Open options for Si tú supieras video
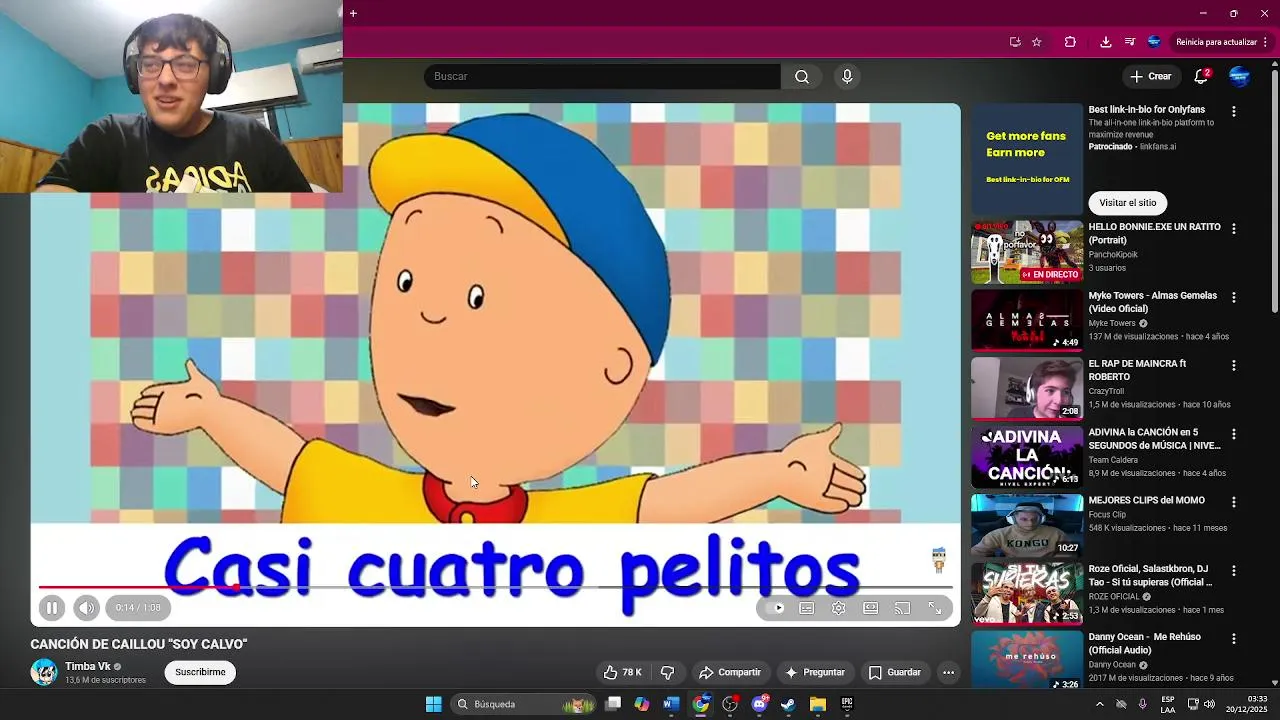This screenshot has height=720, width=1280. (1233, 571)
